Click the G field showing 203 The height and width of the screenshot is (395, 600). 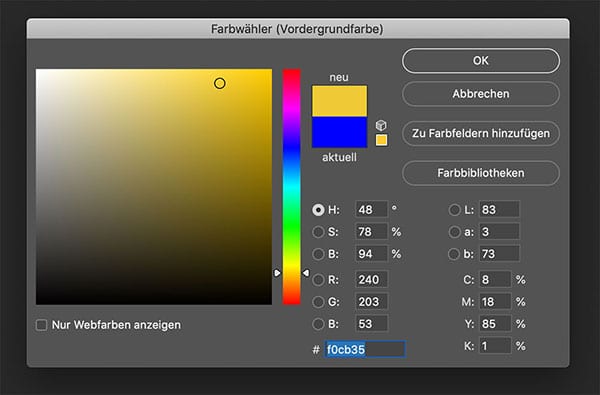[x=372, y=302]
